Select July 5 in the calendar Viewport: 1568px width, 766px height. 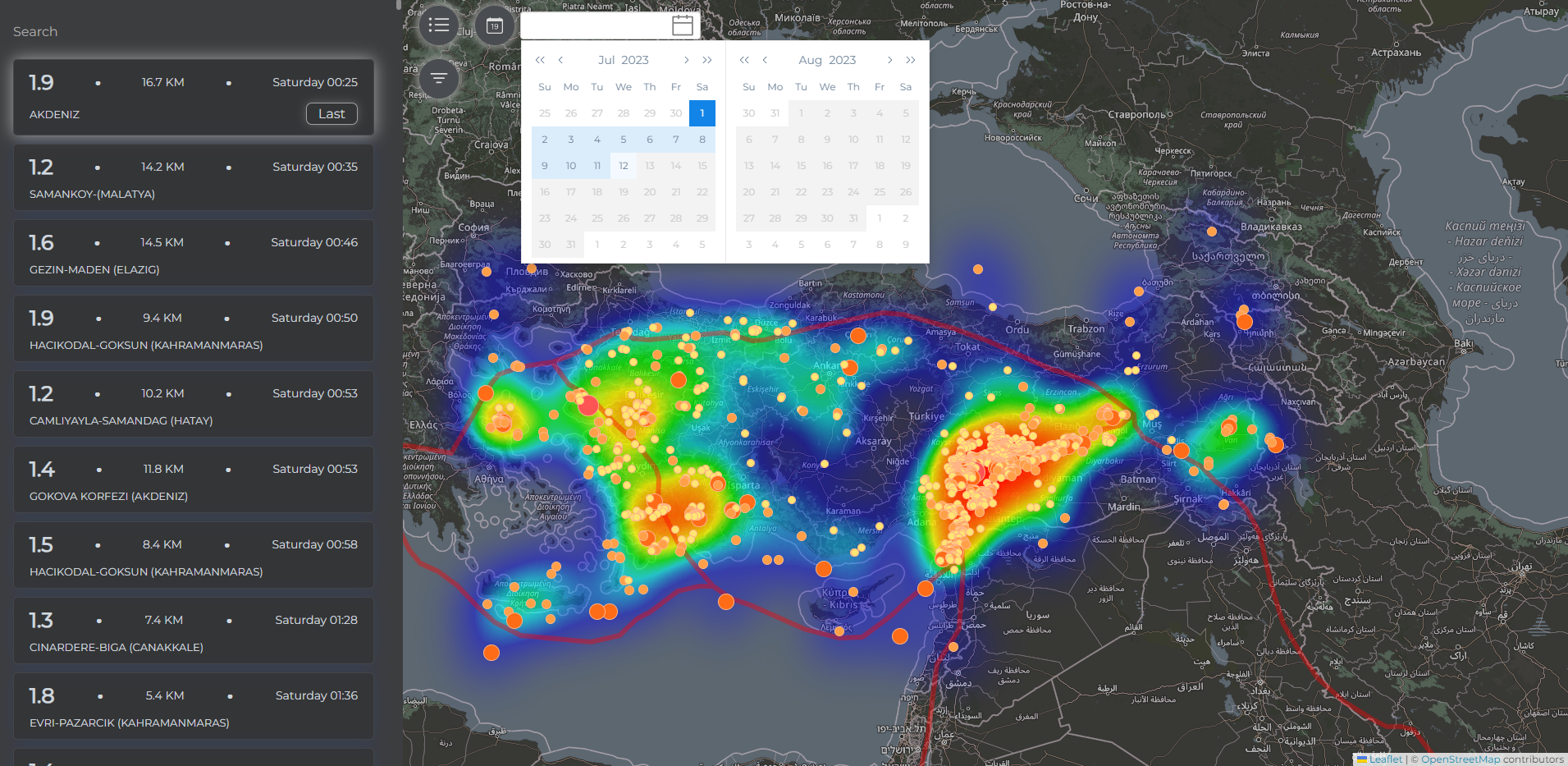tap(624, 140)
